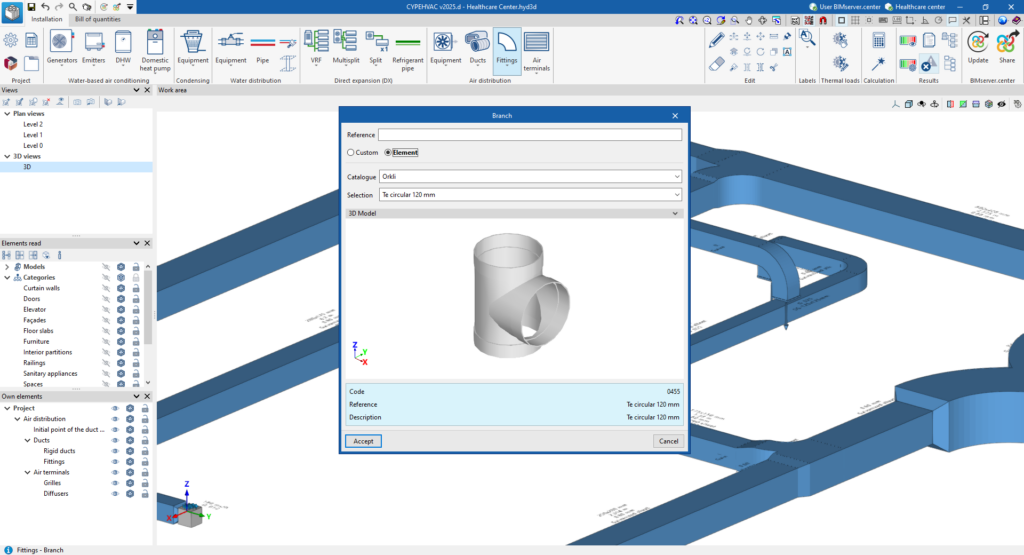Click Elements read panel scrollbar
Image resolution: width=1024 pixels, height=555 pixels.
coord(148,307)
